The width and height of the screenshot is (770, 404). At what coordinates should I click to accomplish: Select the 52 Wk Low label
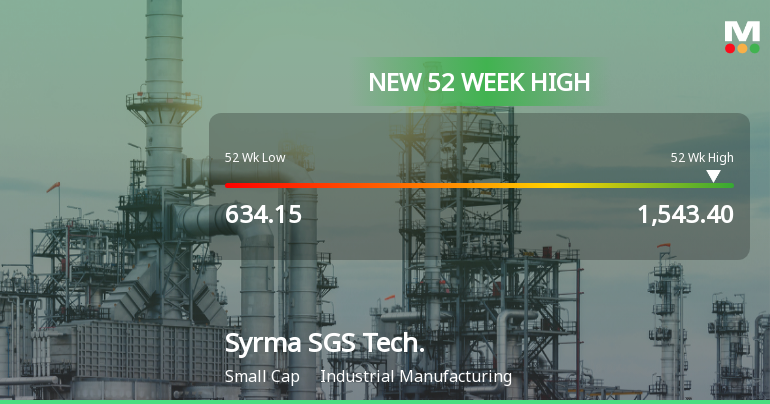click(255, 158)
